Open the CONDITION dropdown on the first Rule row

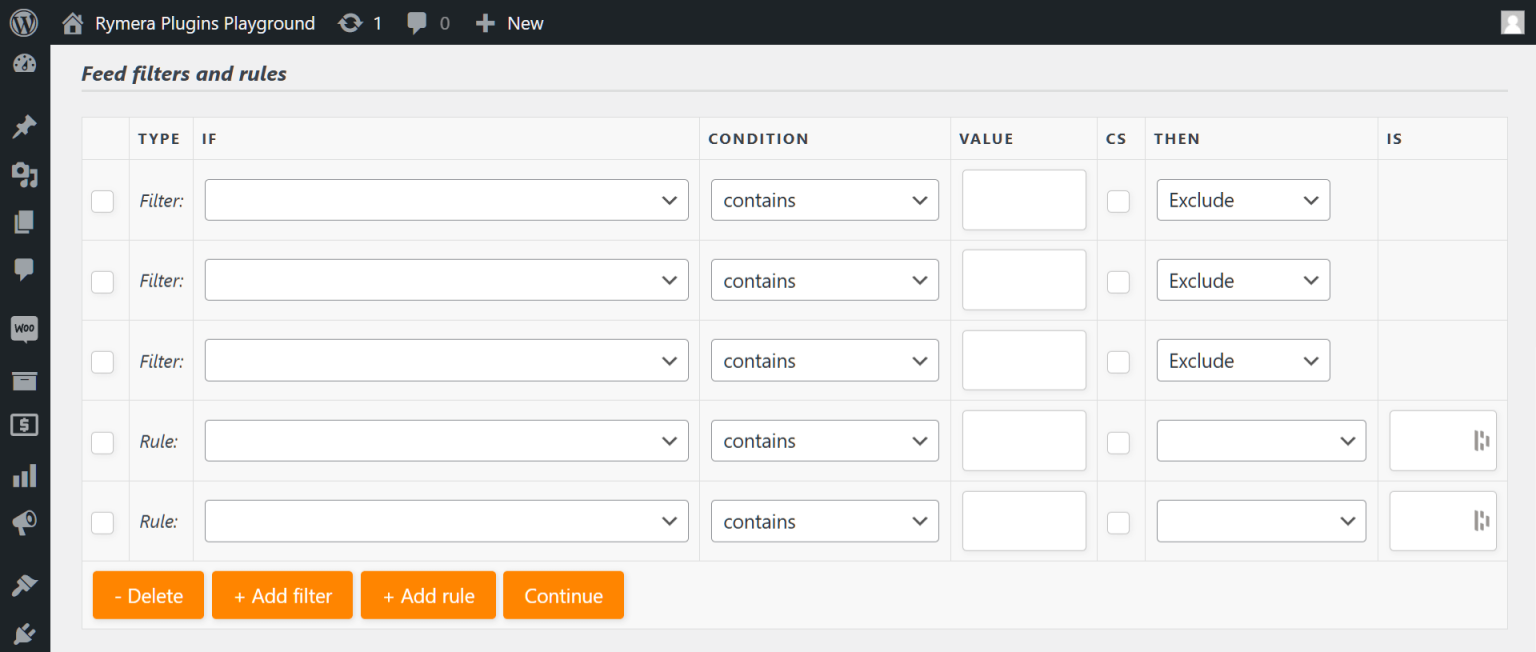point(824,440)
